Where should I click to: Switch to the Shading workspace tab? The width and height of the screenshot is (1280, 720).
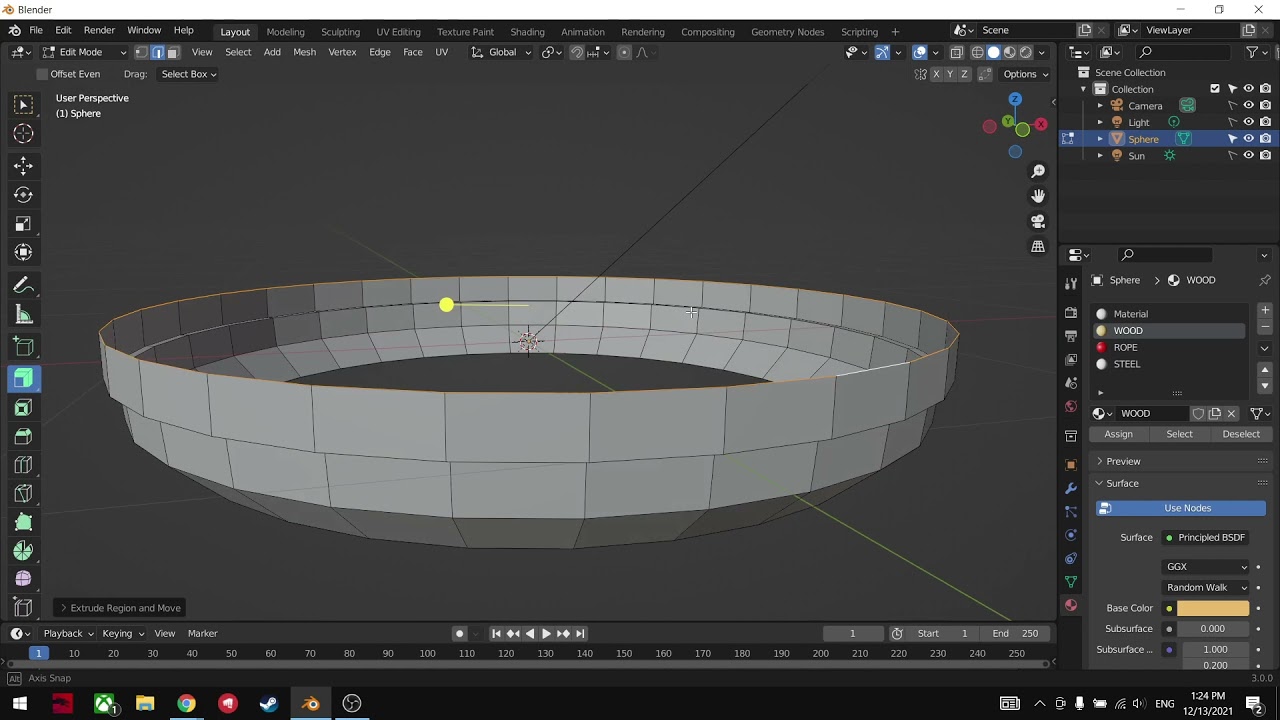tap(527, 32)
